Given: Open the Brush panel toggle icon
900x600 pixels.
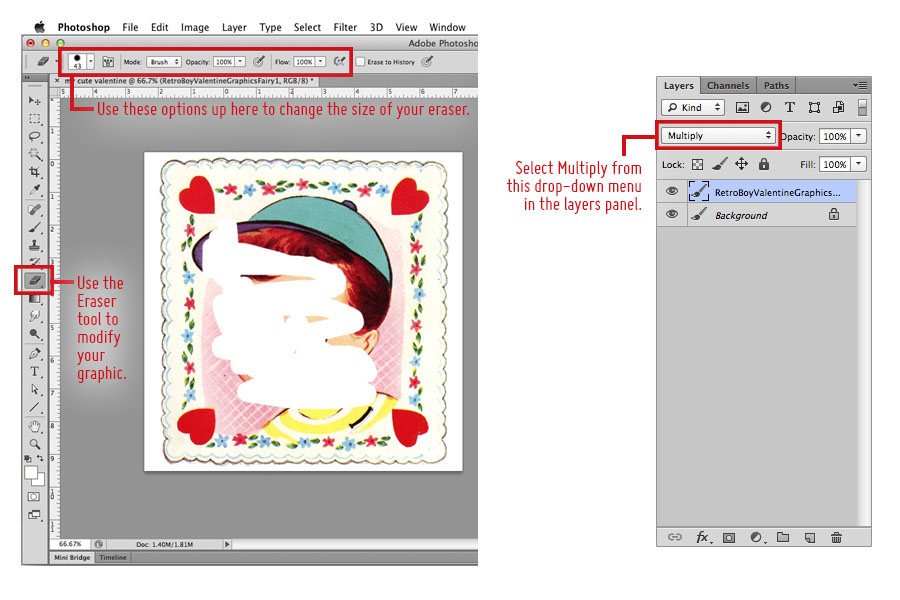Looking at the screenshot, I should (108, 61).
